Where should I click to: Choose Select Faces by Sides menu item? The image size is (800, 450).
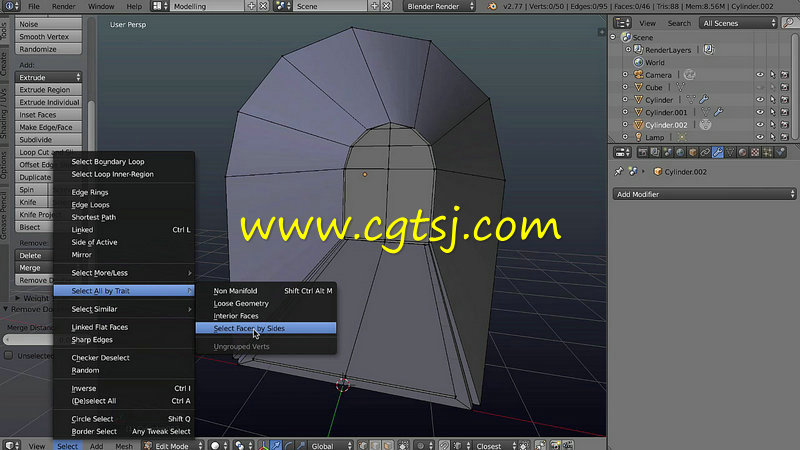266,328
